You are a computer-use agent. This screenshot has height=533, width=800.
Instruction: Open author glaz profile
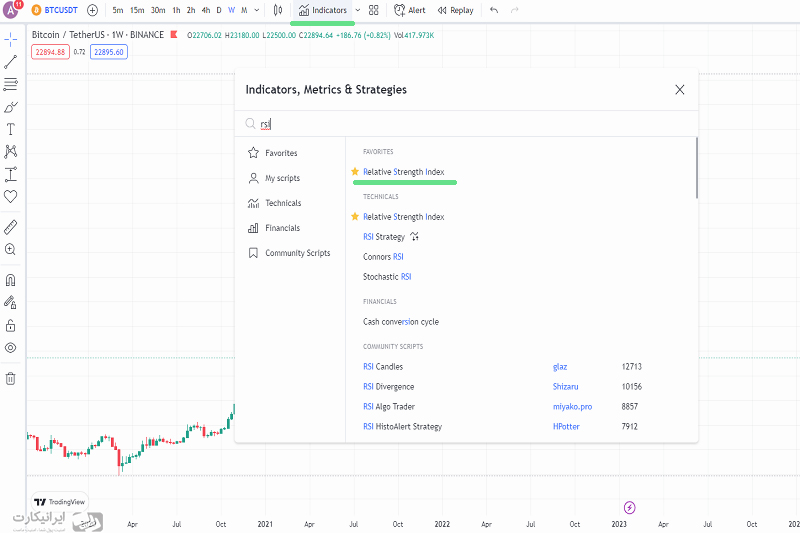pos(560,367)
